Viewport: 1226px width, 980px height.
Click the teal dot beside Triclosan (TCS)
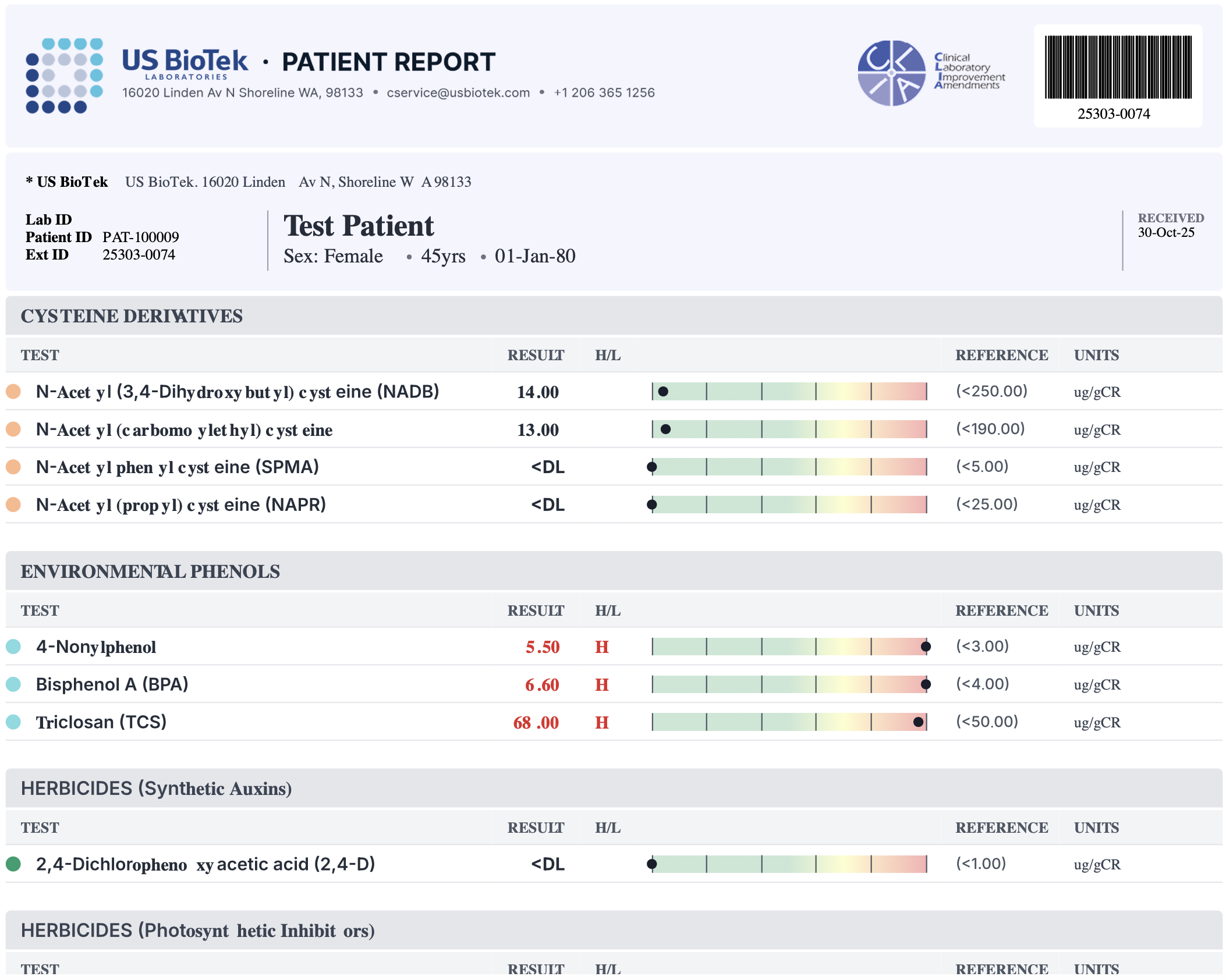(x=13, y=722)
